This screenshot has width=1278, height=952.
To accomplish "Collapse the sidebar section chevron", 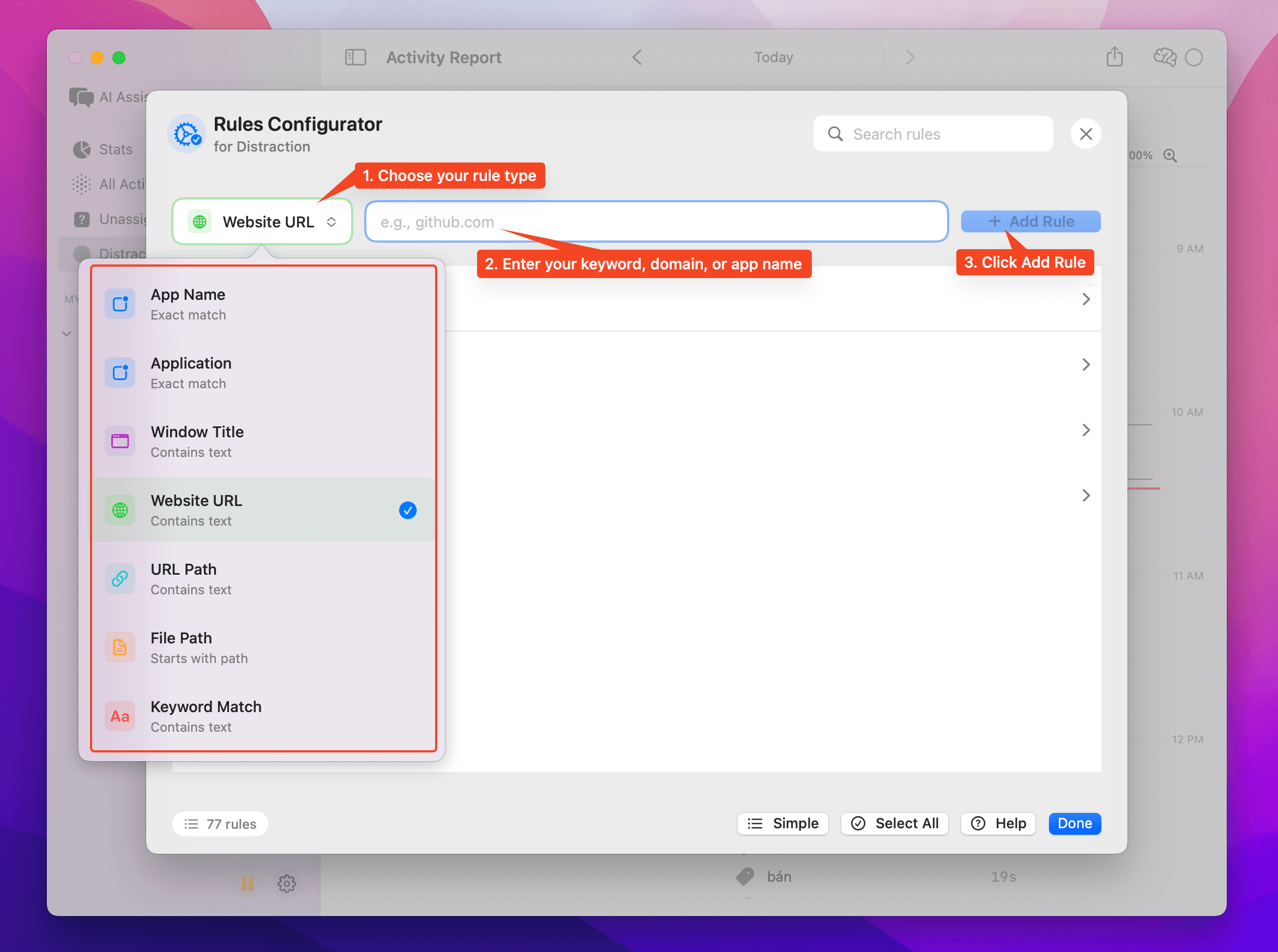I will click(67, 334).
